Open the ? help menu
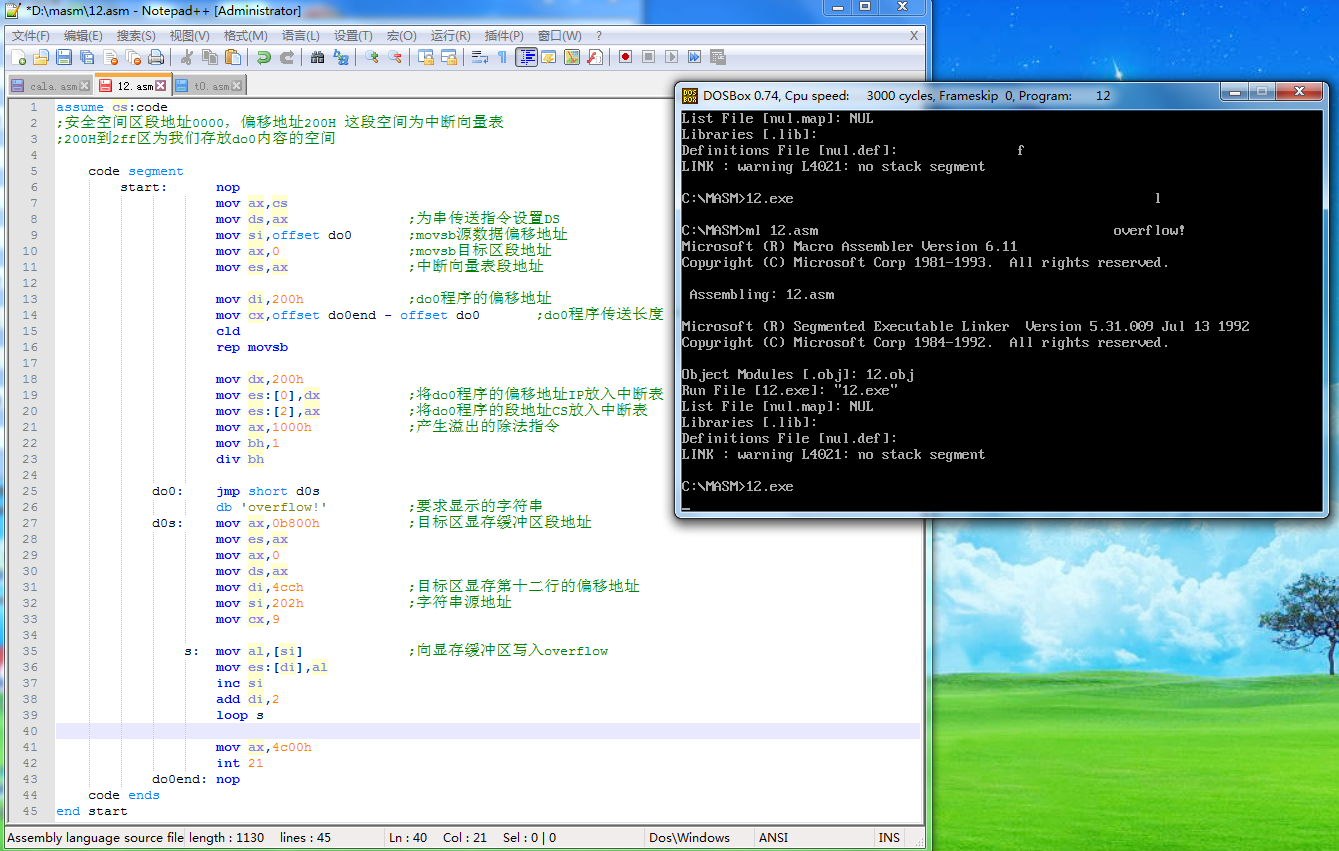Viewport: 1339px width, 851px height. 599,35
